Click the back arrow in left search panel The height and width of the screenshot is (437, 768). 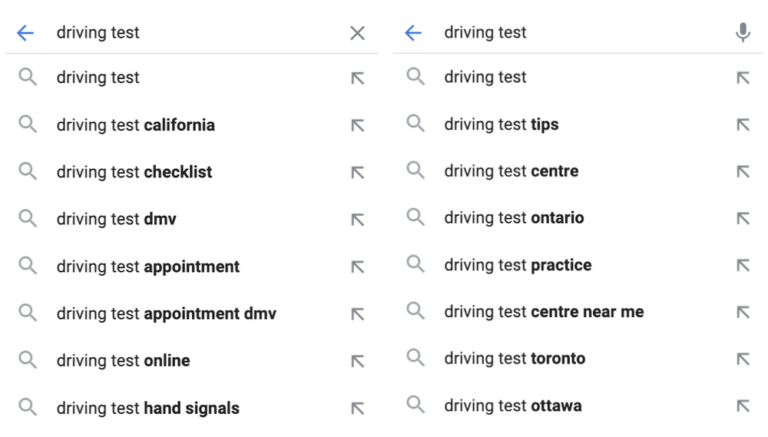tap(25, 33)
